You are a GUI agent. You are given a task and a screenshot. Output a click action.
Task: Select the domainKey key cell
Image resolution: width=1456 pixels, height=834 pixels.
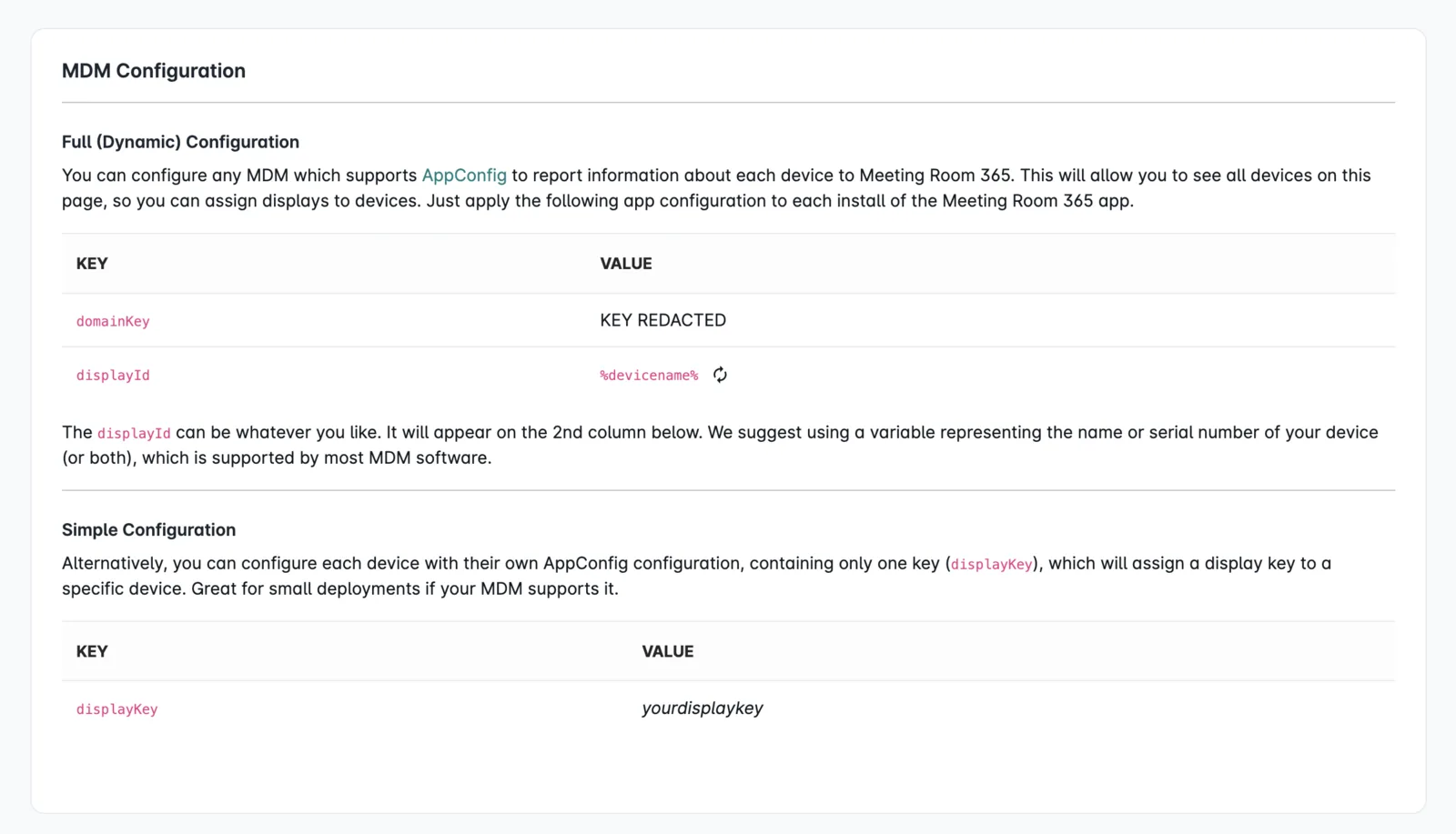(113, 321)
